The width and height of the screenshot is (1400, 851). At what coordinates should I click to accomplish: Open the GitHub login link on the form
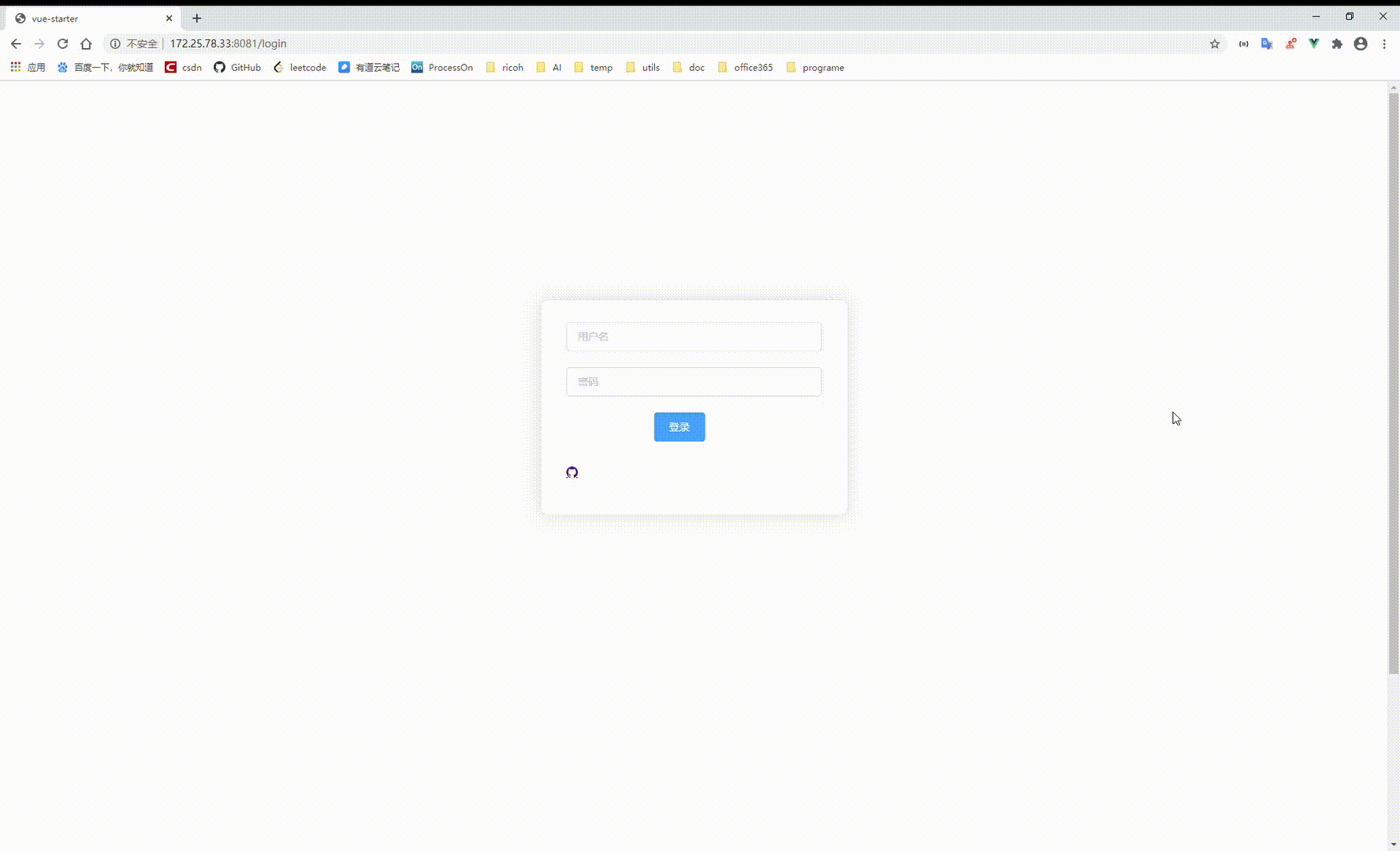[572, 472]
